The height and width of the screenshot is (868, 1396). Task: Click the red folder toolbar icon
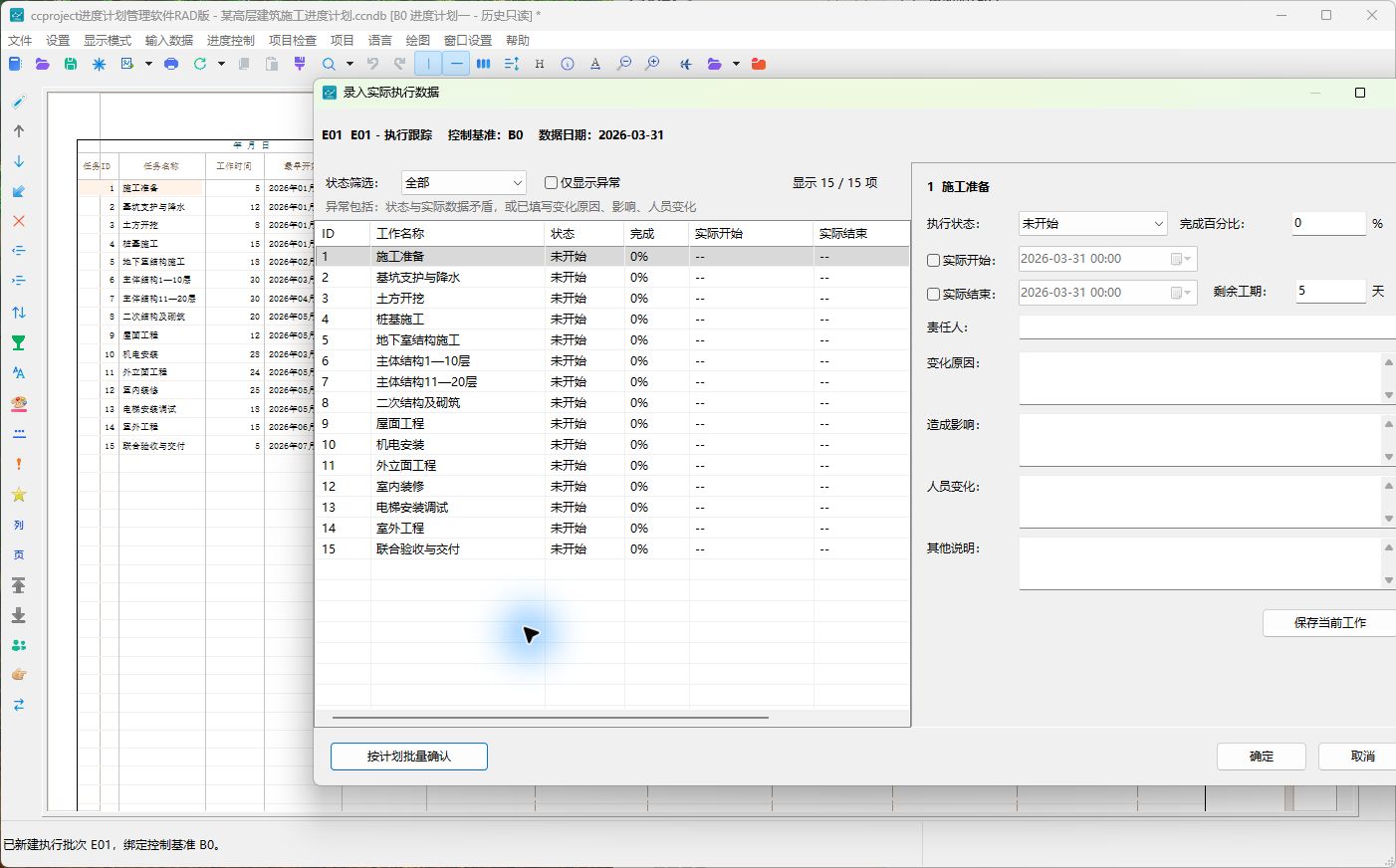pos(759,64)
